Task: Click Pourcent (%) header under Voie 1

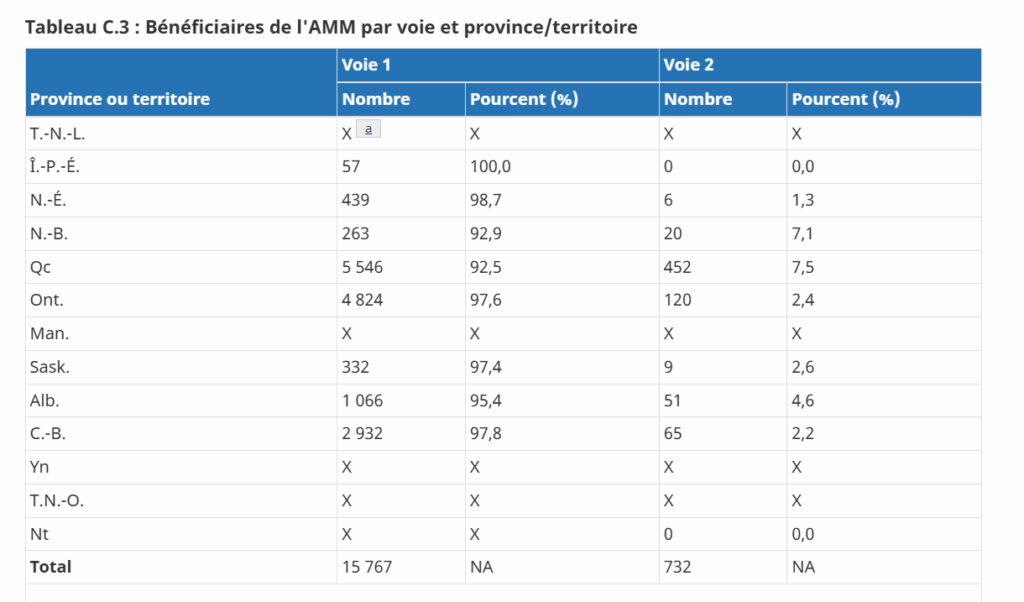Action: tap(524, 99)
